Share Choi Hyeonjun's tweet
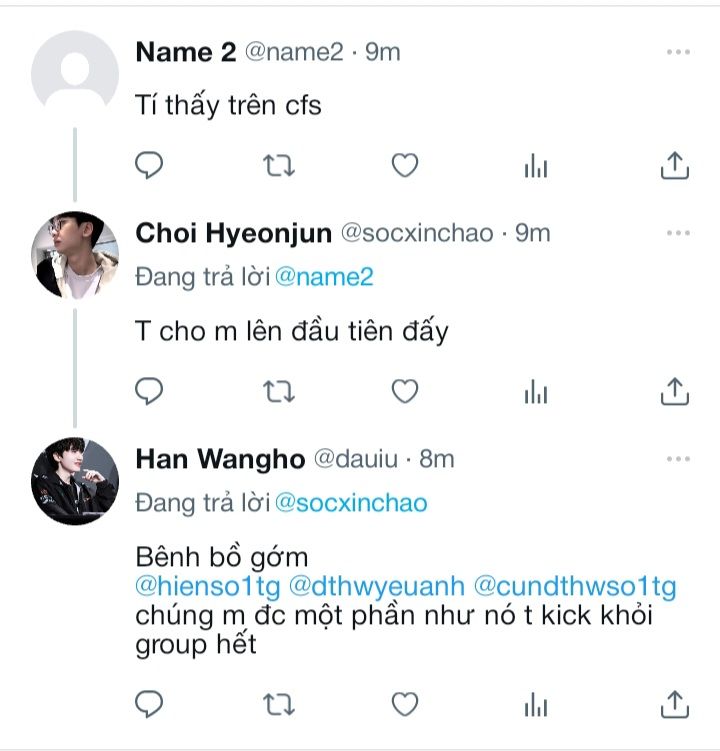Viewport: 720px width, 751px height. coord(675,390)
